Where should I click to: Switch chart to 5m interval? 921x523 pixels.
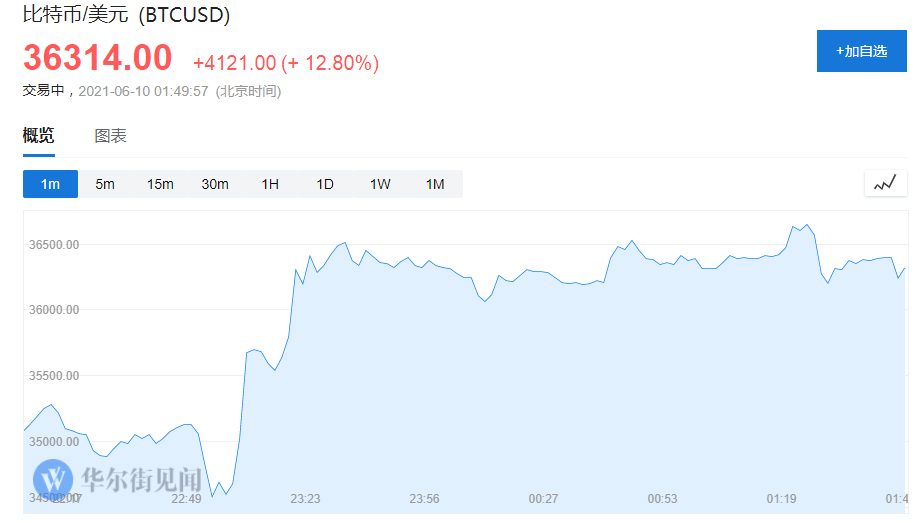(105, 184)
